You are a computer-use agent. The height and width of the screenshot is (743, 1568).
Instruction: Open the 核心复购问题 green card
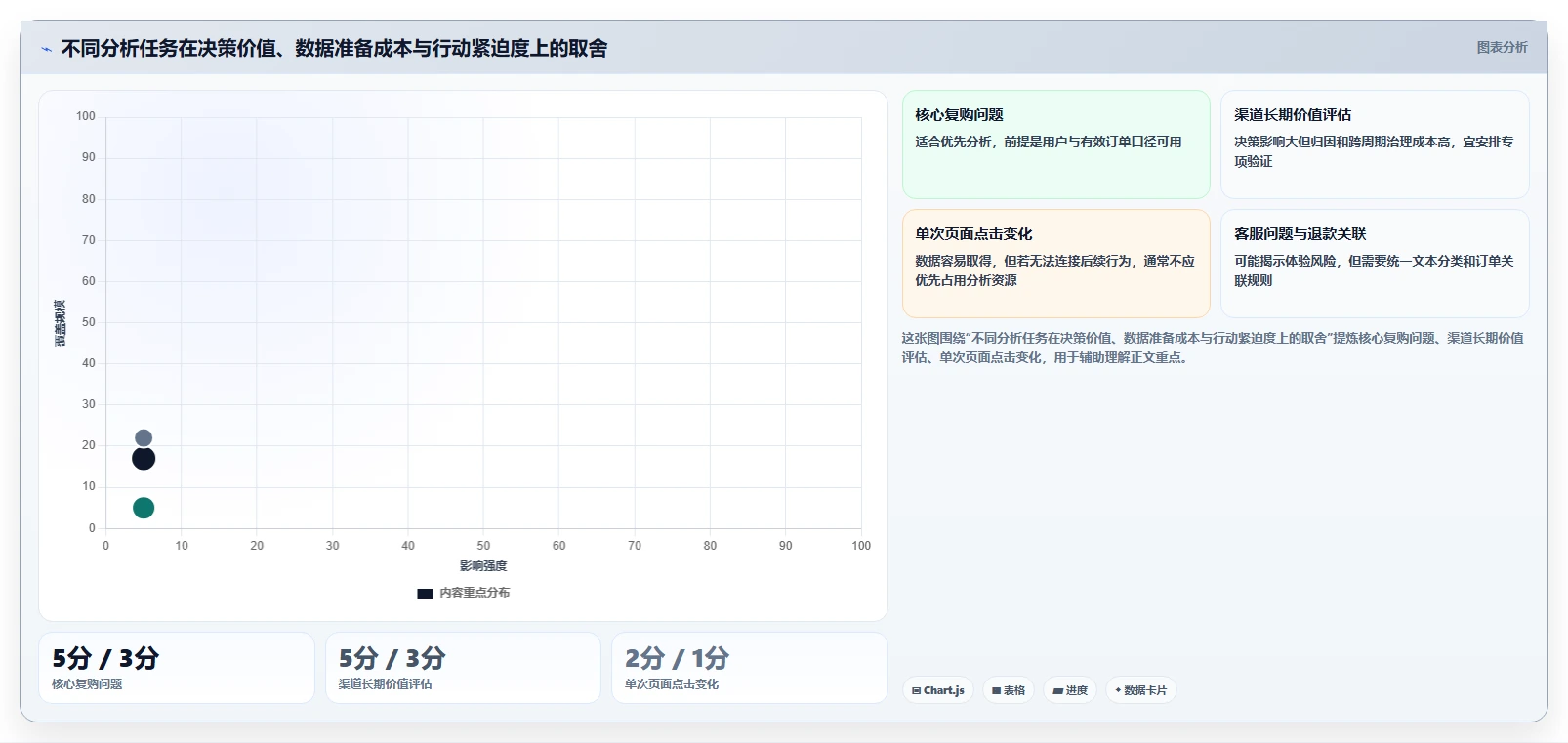coord(1055,144)
